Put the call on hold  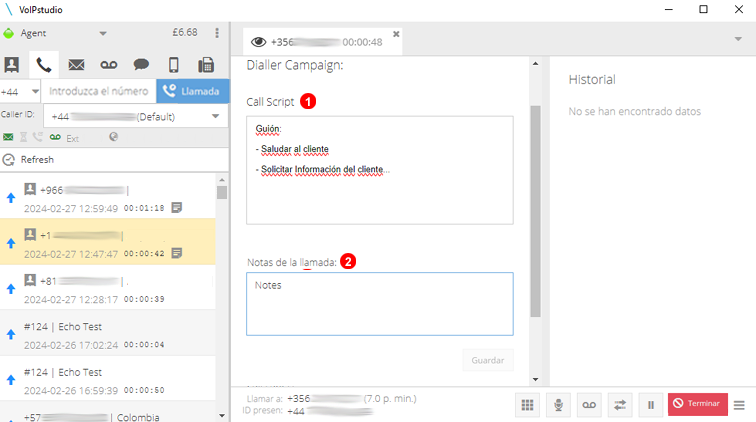[651, 405]
